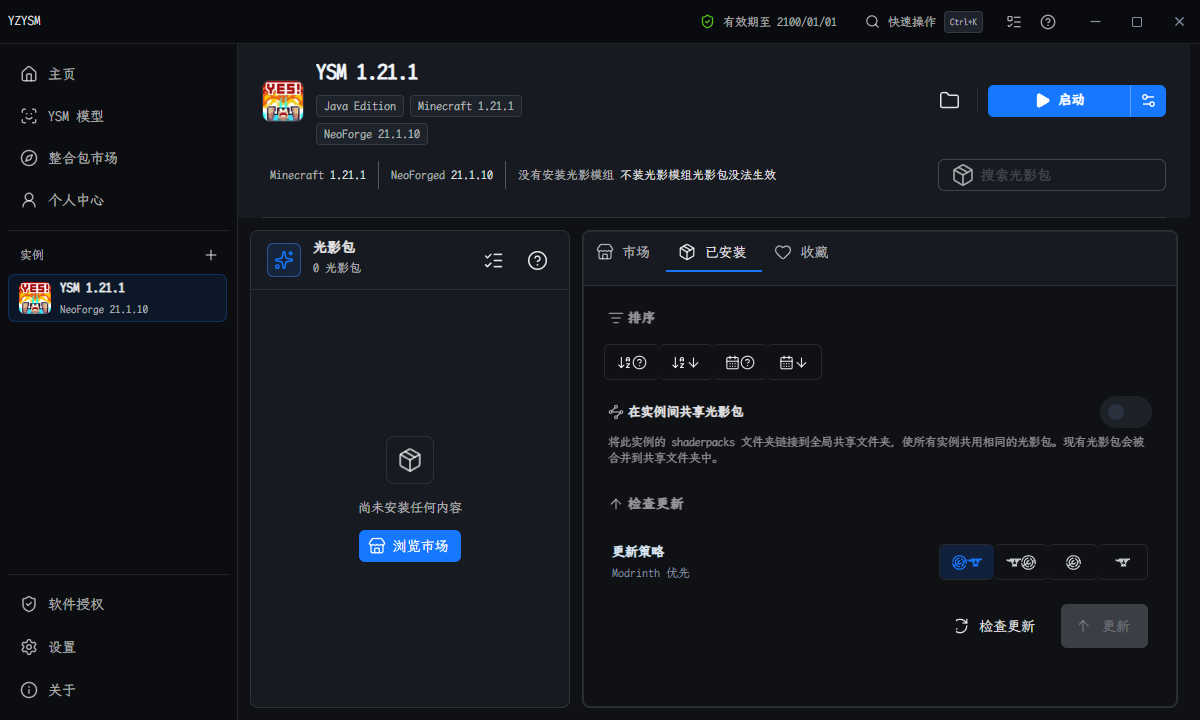Open instance folder icon

click(x=949, y=100)
